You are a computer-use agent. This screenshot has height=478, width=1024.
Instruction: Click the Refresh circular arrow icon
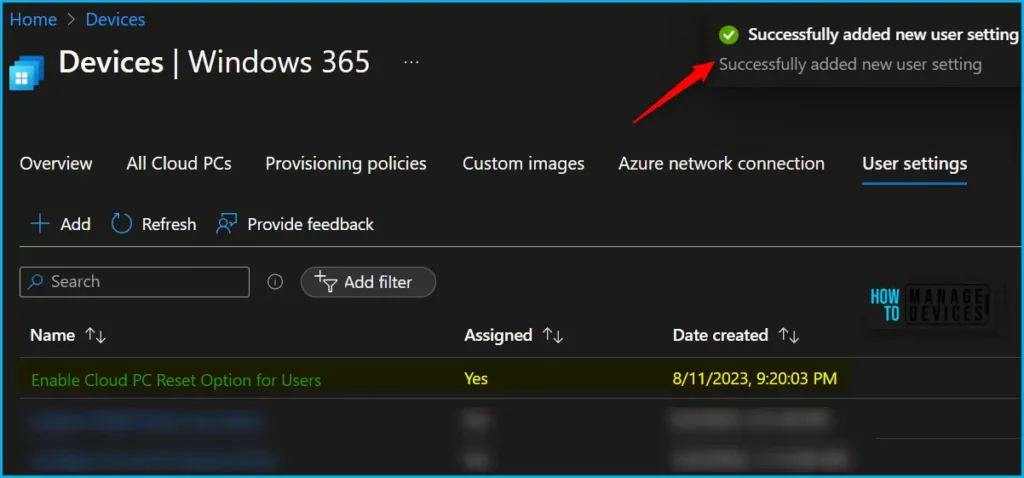tap(122, 224)
